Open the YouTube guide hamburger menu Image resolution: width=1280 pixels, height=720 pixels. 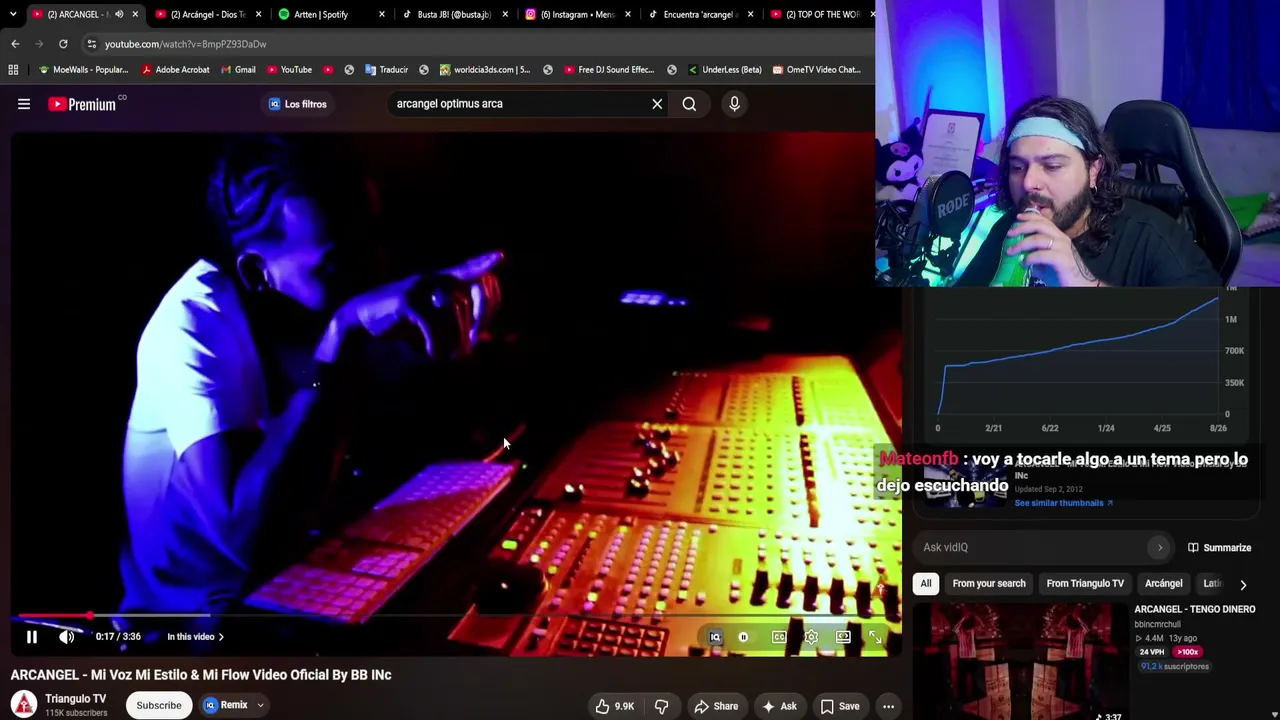pyautogui.click(x=24, y=104)
